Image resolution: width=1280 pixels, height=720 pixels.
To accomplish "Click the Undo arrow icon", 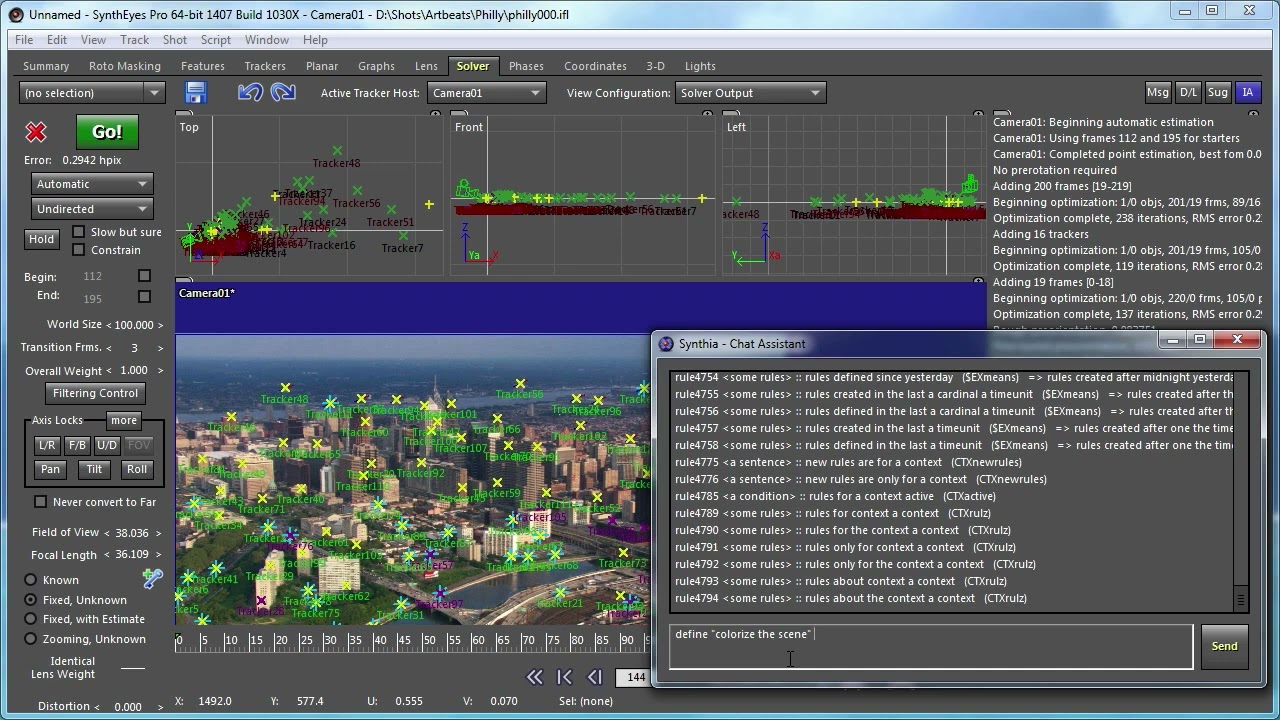I will tap(250, 93).
